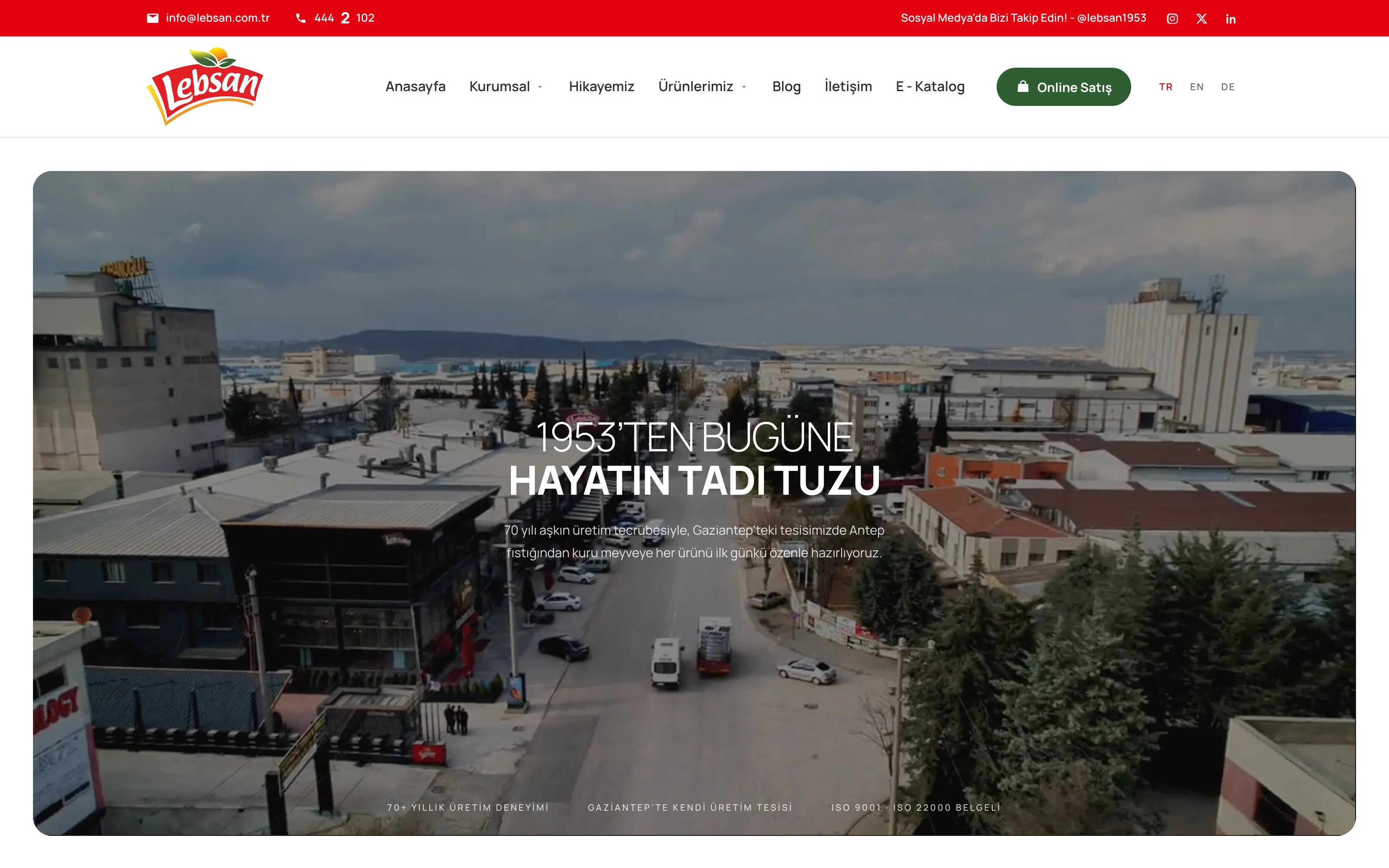This screenshot has height=868, width=1389.
Task: Click ISO 9001 · ISO 22000 BELGELİ label
Action: tap(916, 808)
